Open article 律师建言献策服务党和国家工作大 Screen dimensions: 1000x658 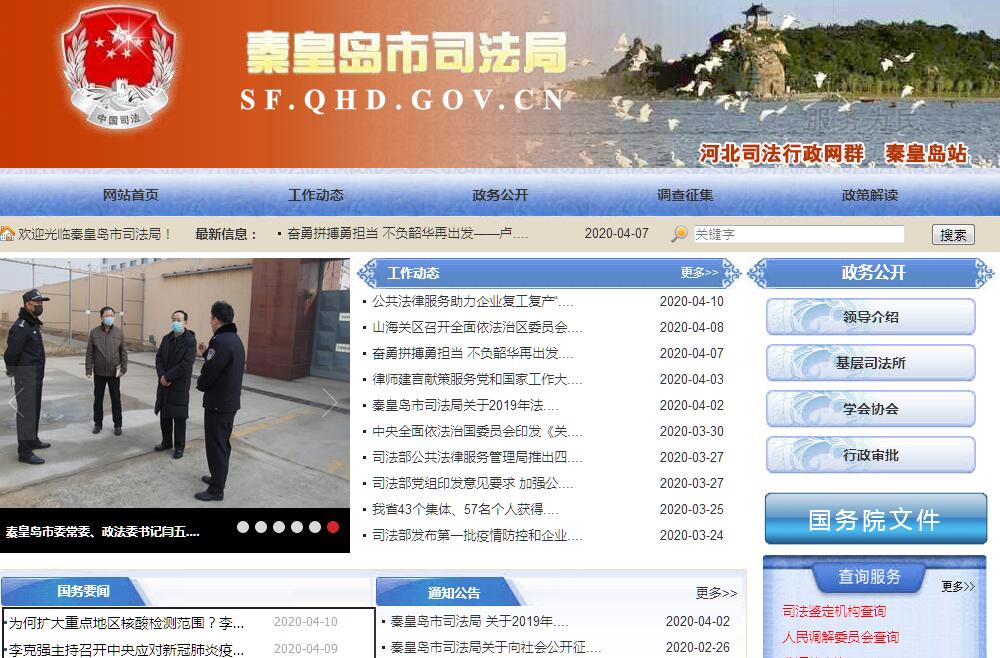point(477,379)
